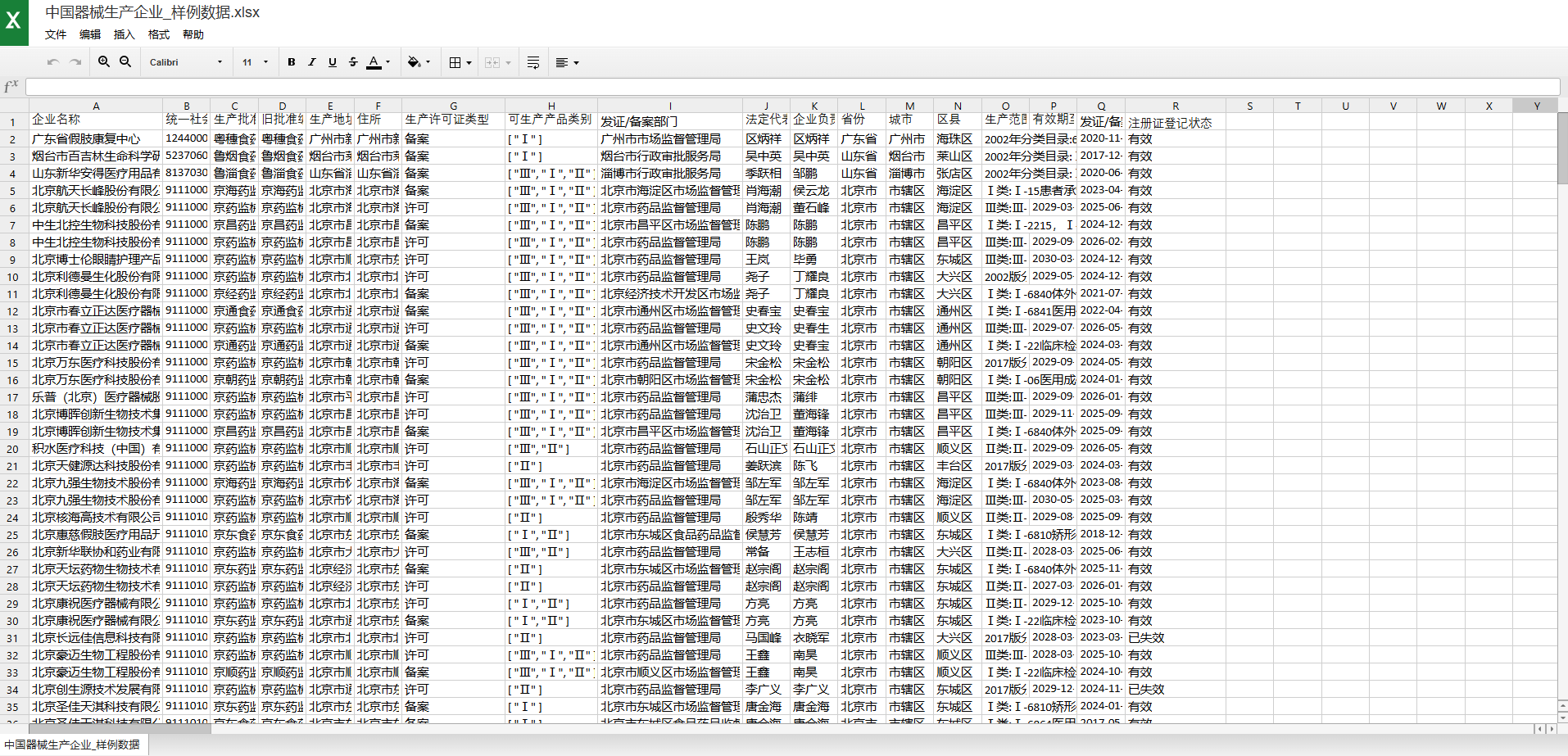Open the 文件 menu
The image size is (1568, 756).
click(56, 34)
